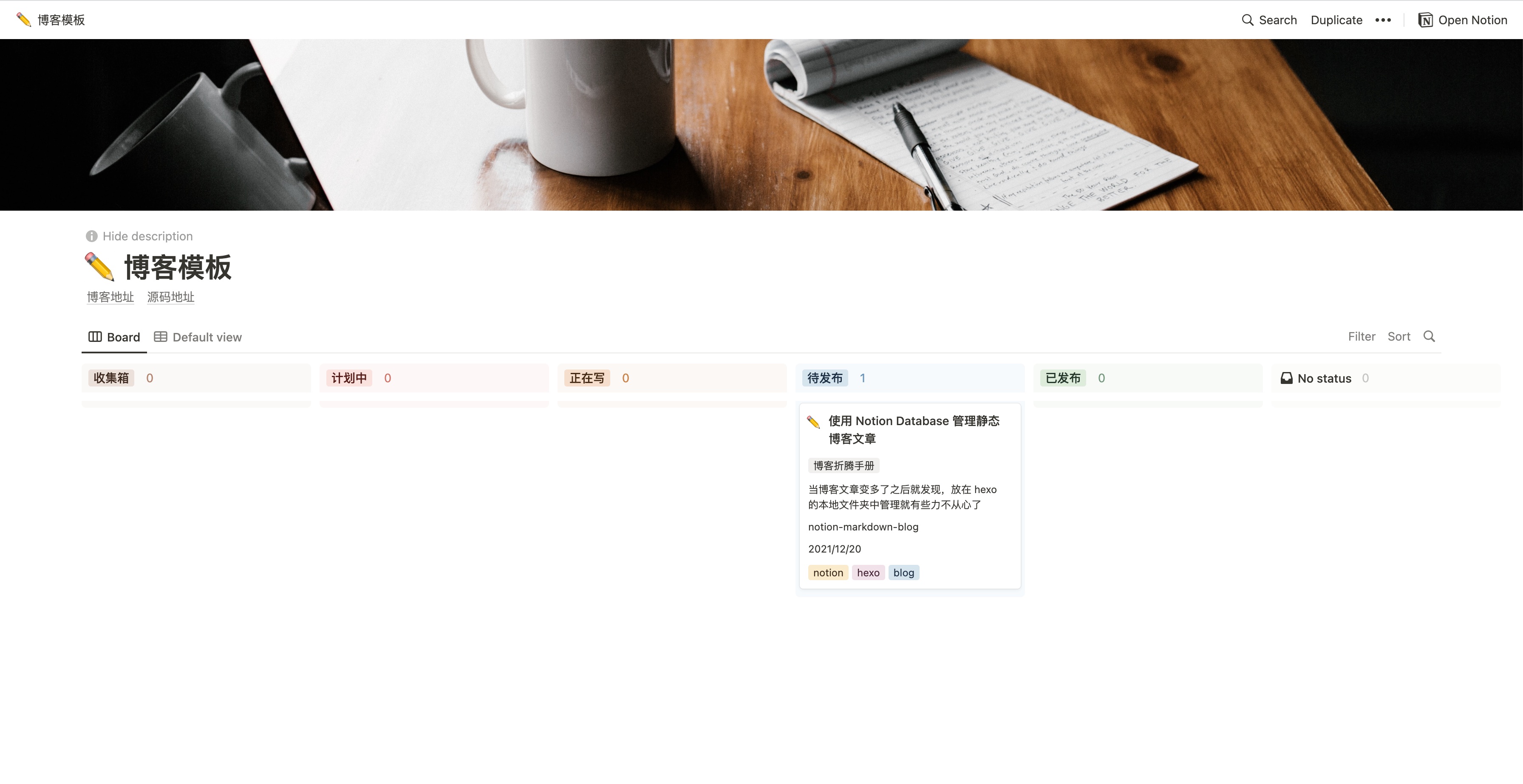This screenshot has width=1523, height=784.
Task: Click the database search magnifier icon
Action: click(x=1429, y=336)
